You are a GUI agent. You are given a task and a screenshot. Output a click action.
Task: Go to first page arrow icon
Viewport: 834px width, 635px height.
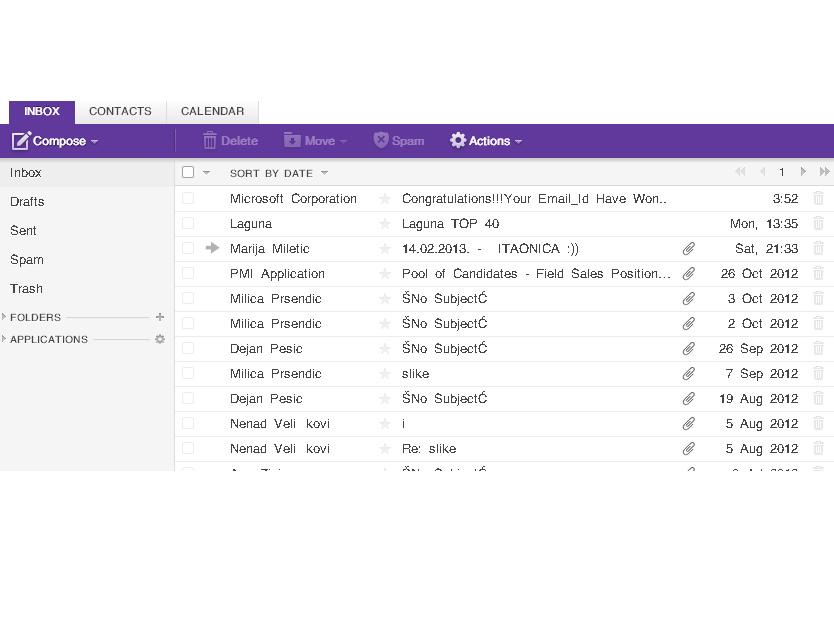click(x=740, y=171)
